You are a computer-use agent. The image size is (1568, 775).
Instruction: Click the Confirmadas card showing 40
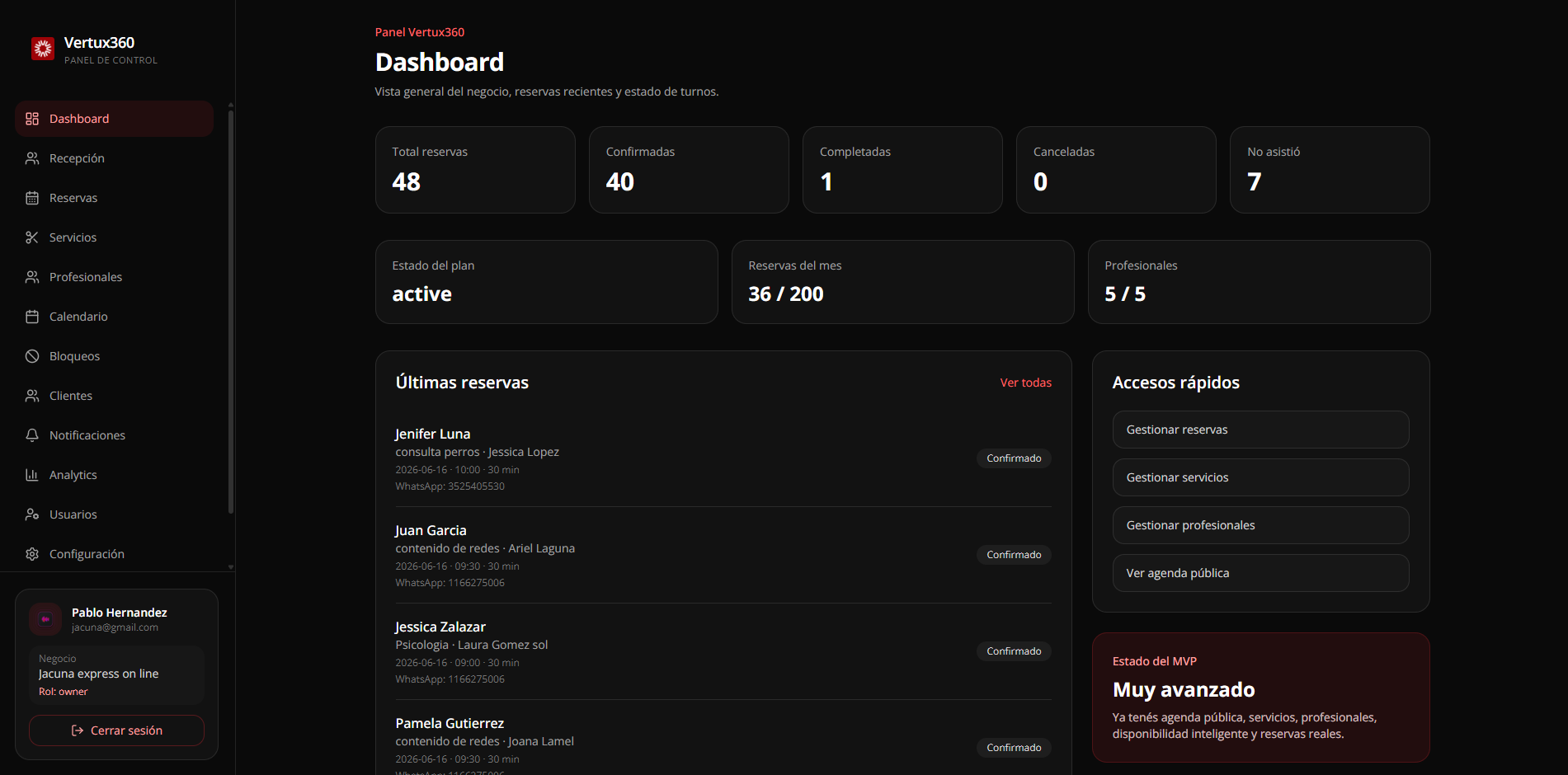(689, 170)
